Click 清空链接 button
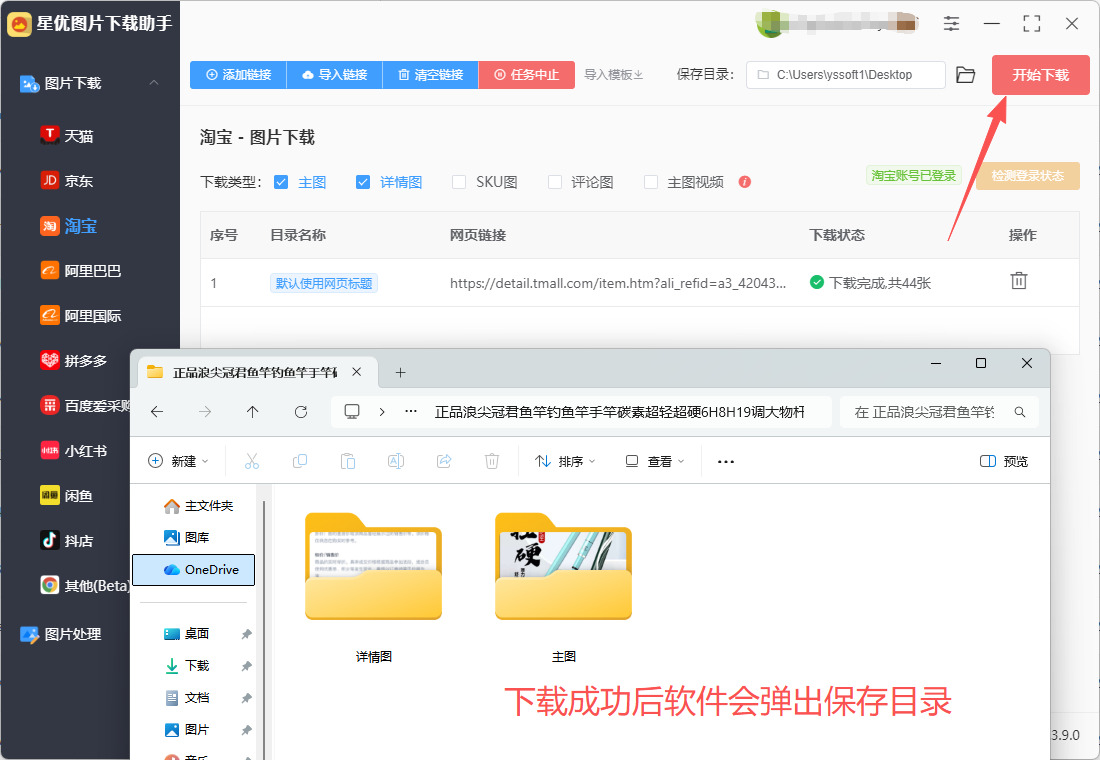This screenshot has height=760, width=1100. point(431,74)
